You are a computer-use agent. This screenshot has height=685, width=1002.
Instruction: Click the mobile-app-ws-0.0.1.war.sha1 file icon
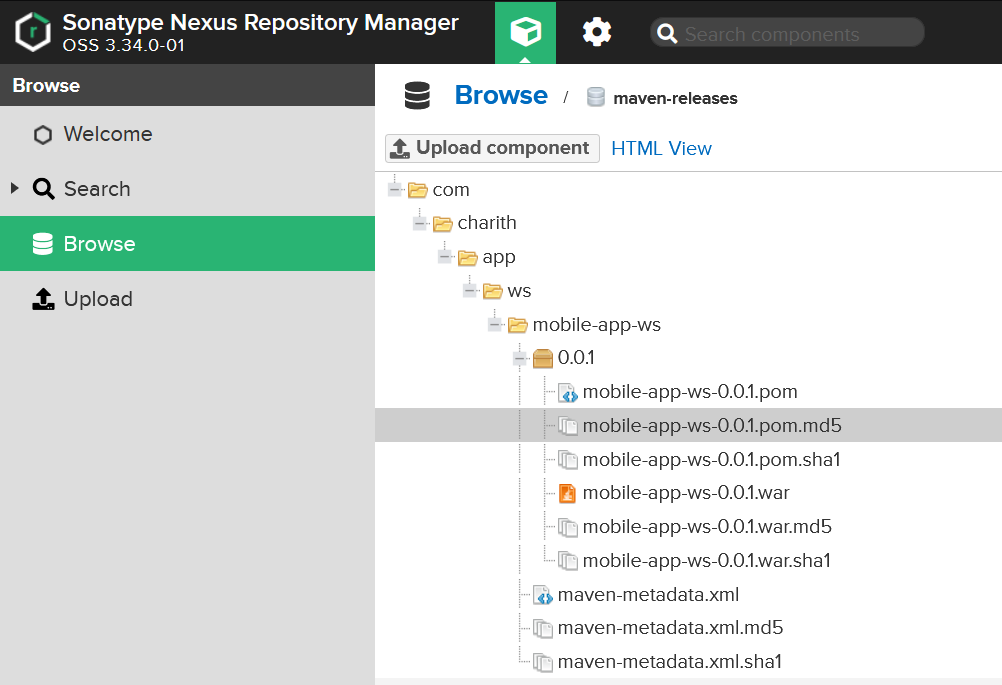(567, 561)
